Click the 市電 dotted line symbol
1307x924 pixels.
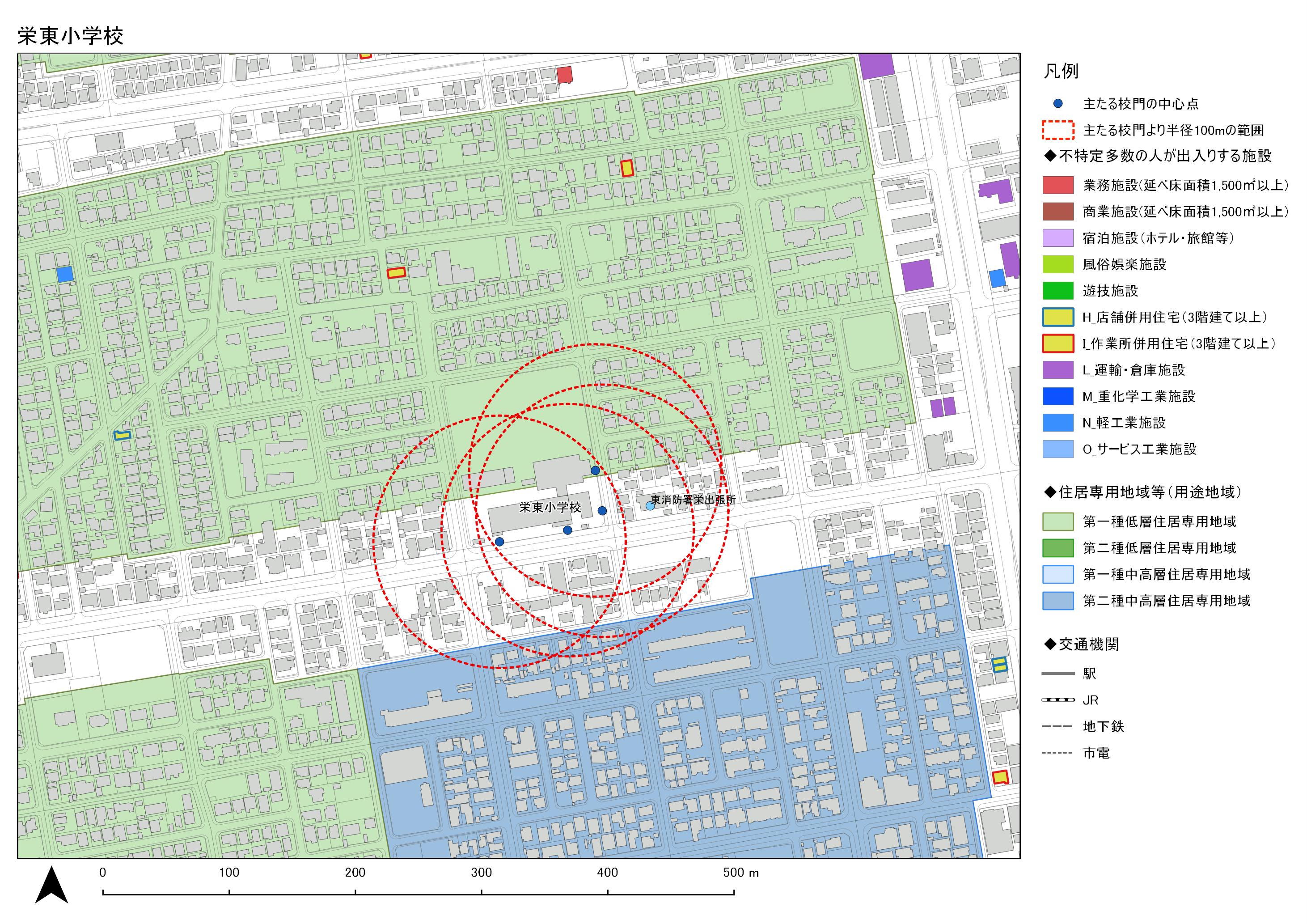tap(1057, 753)
